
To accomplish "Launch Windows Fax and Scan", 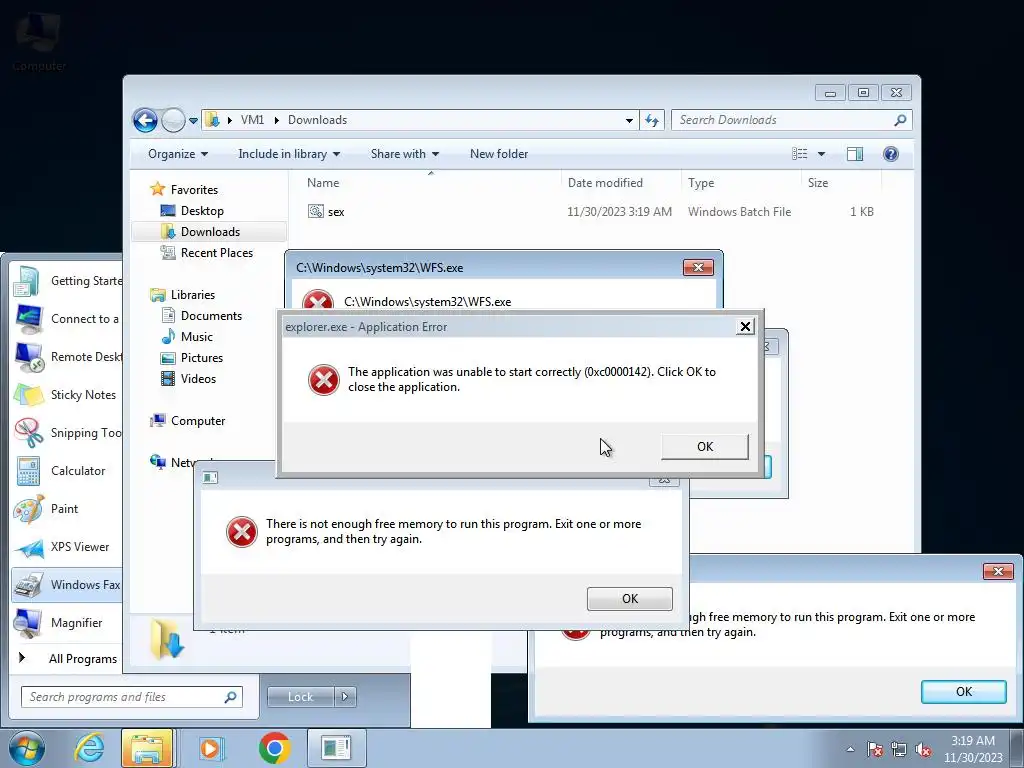I will 68,584.
